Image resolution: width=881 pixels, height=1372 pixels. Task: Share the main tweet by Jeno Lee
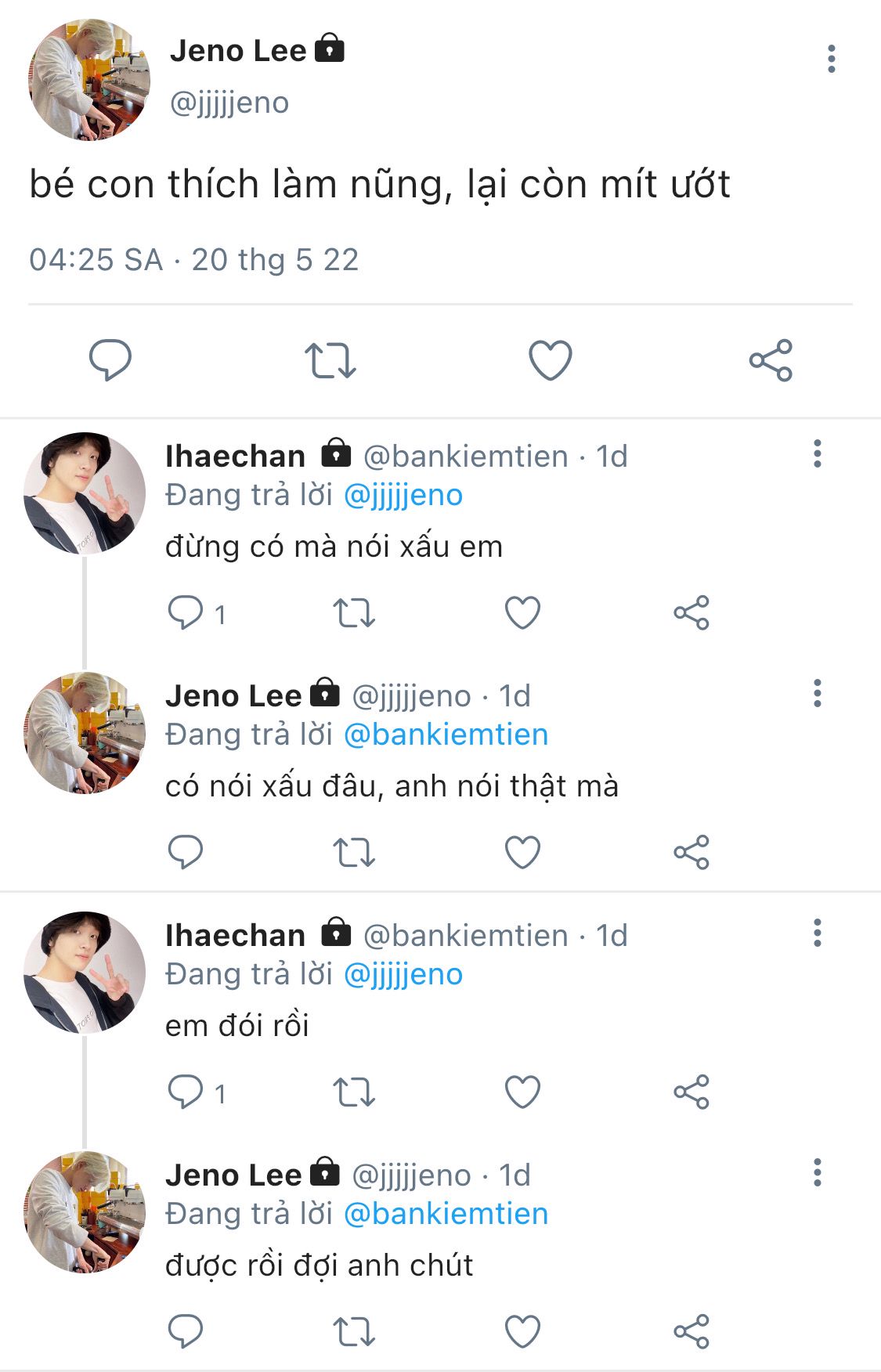click(x=771, y=360)
